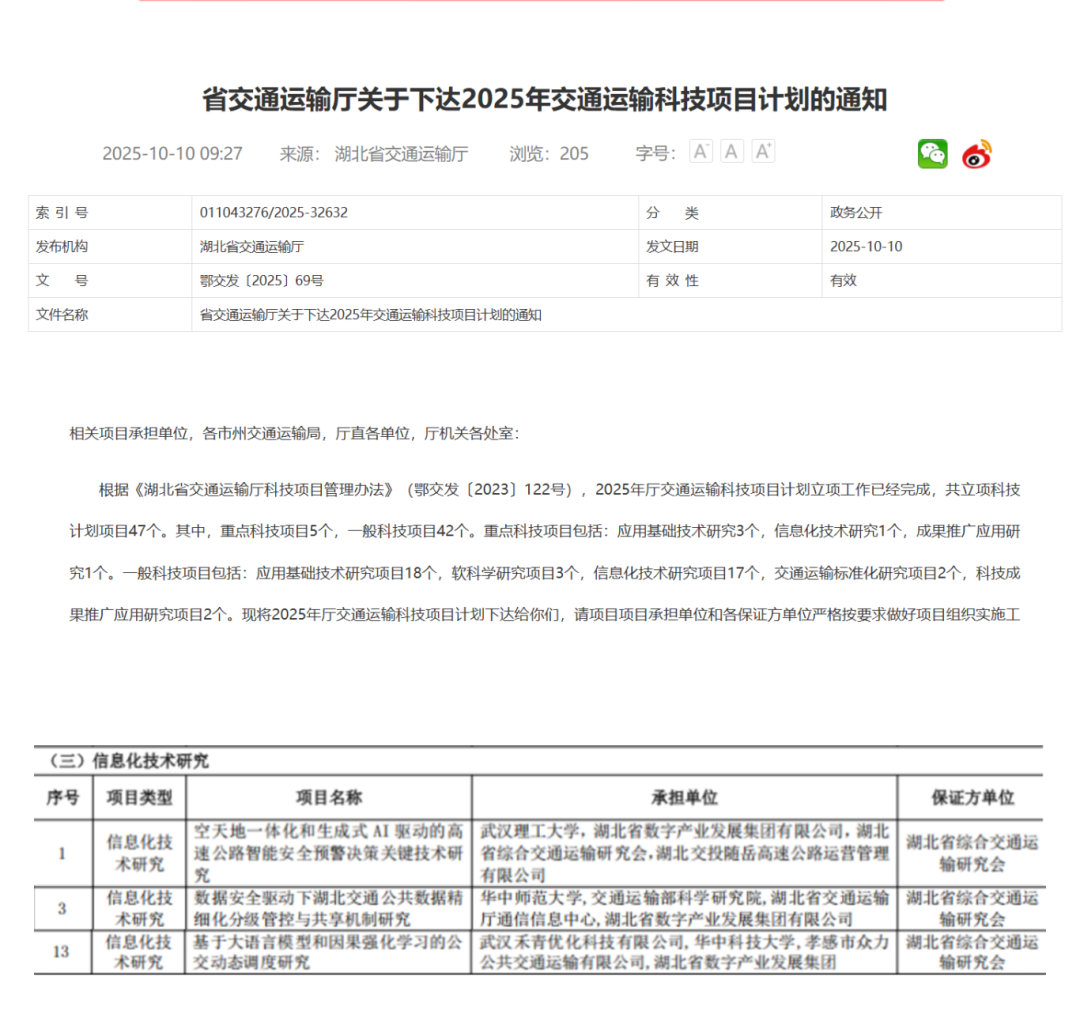
Task: Click issue date 2025-10-10 in info table
Action: pyautogui.click(x=866, y=247)
